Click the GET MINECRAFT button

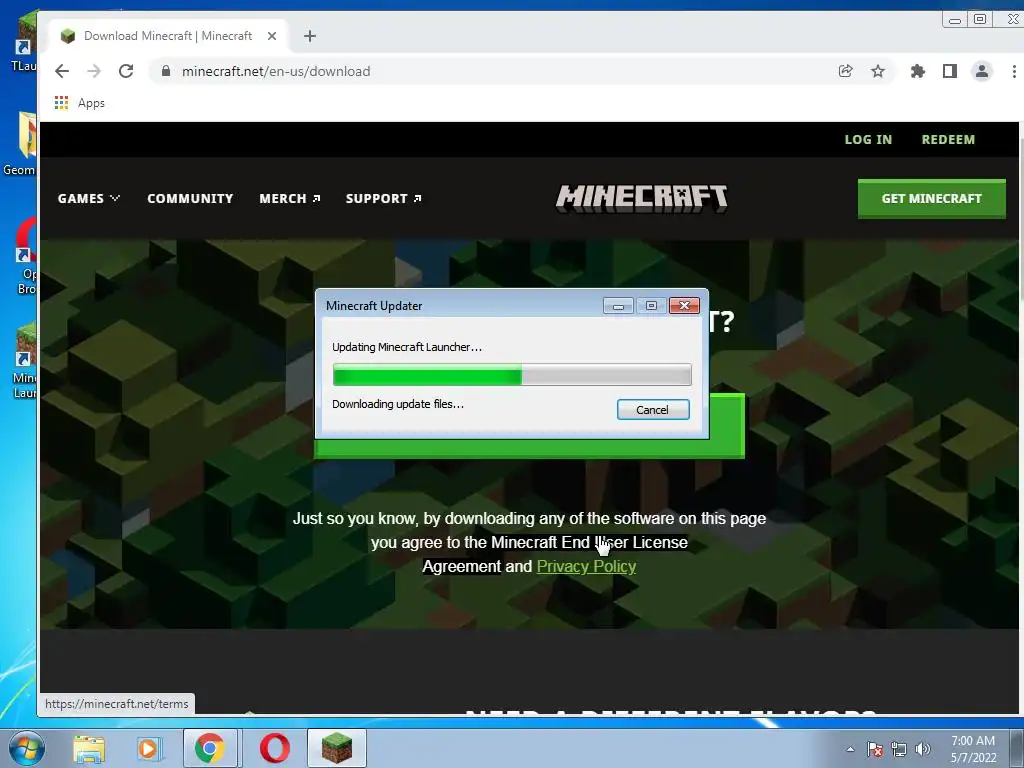point(931,199)
